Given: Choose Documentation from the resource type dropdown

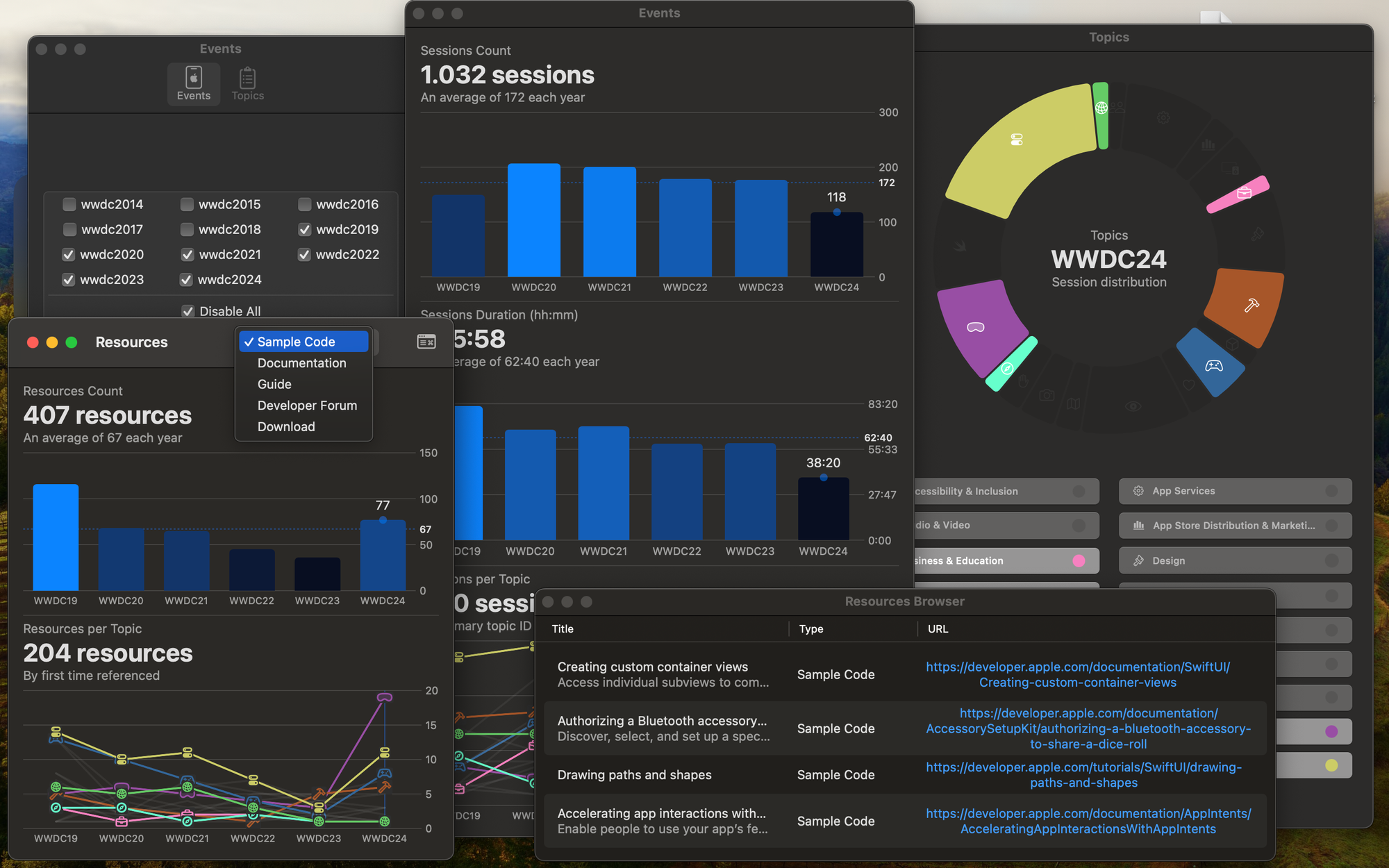Looking at the screenshot, I should [x=303, y=363].
